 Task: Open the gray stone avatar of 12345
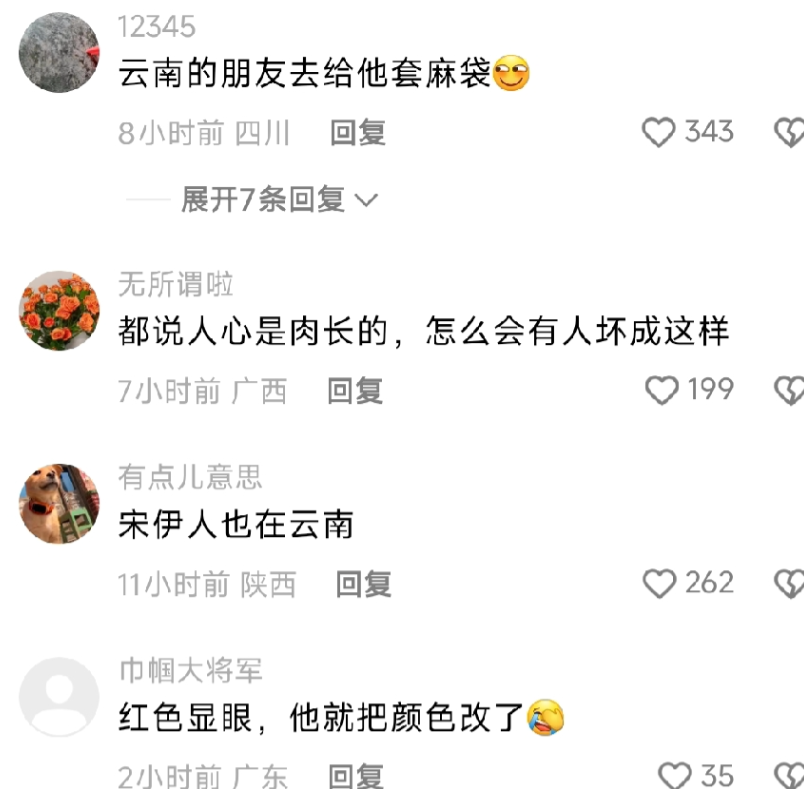click(x=59, y=53)
